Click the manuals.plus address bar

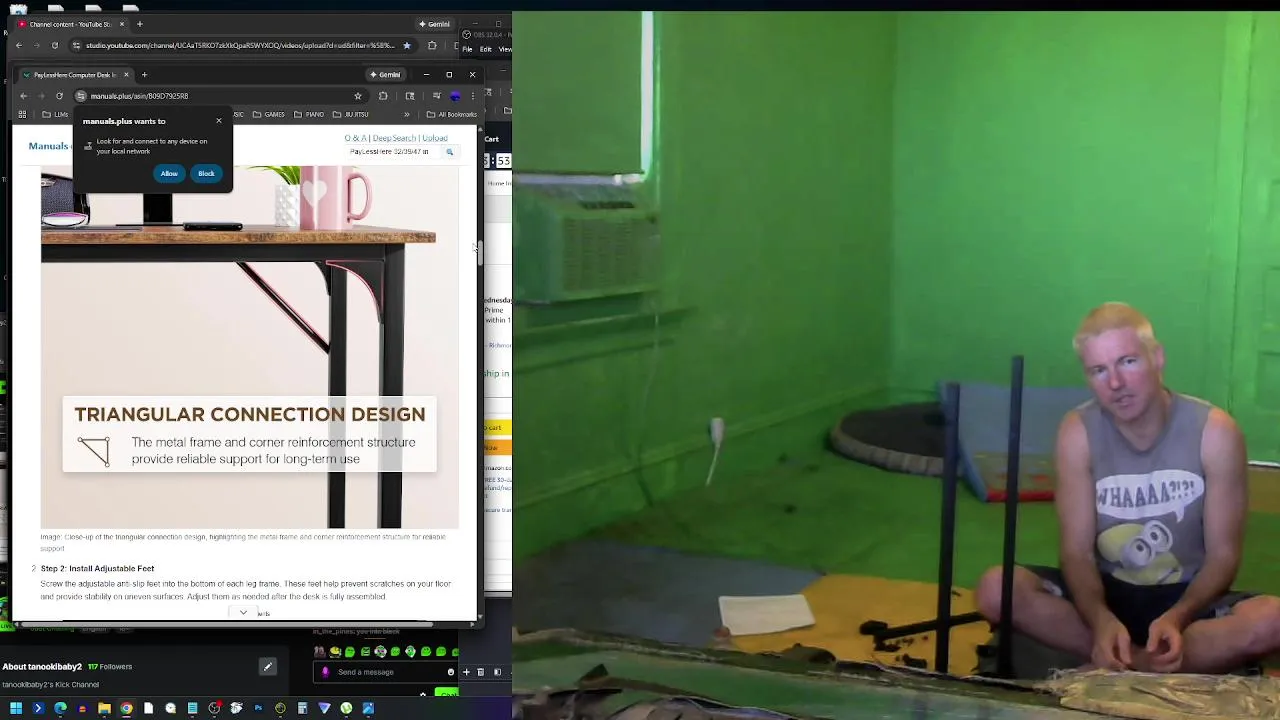pos(218,96)
